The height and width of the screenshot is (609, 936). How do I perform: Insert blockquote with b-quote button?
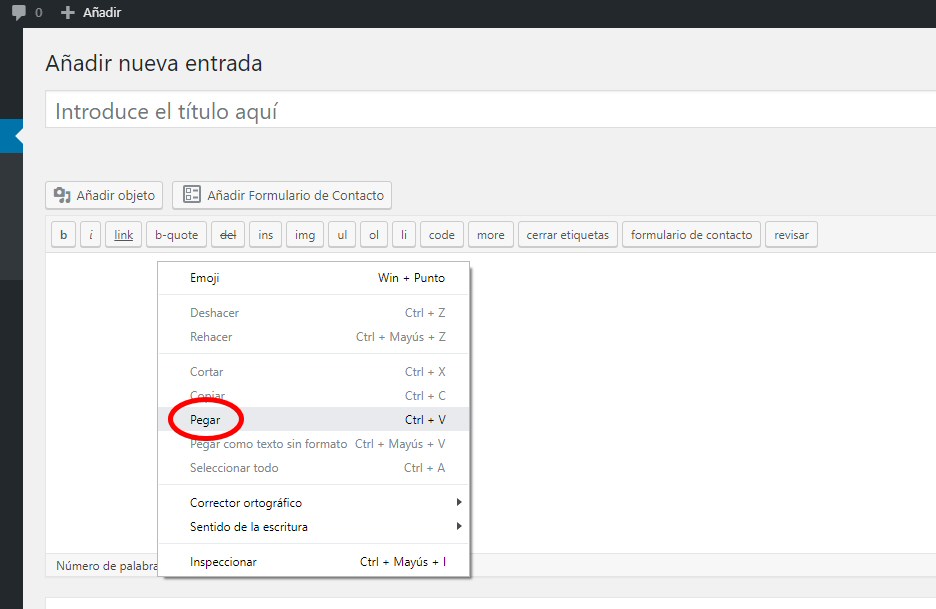pyautogui.click(x=176, y=235)
